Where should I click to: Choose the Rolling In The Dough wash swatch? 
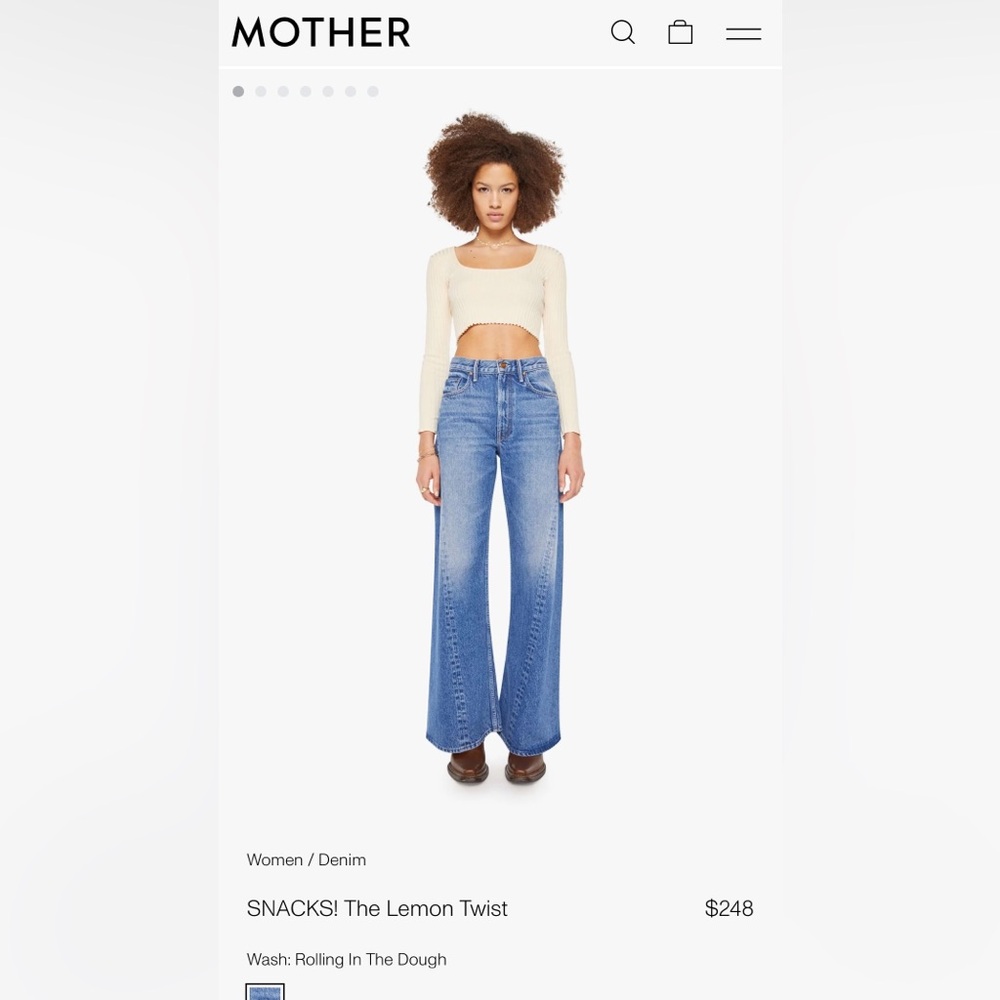point(265,992)
